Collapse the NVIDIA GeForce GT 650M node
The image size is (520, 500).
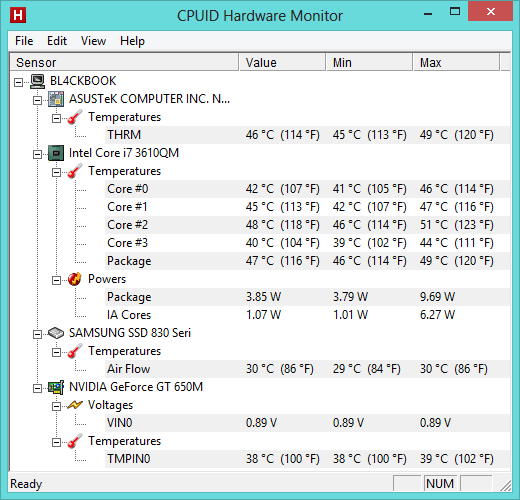[x=38, y=388]
